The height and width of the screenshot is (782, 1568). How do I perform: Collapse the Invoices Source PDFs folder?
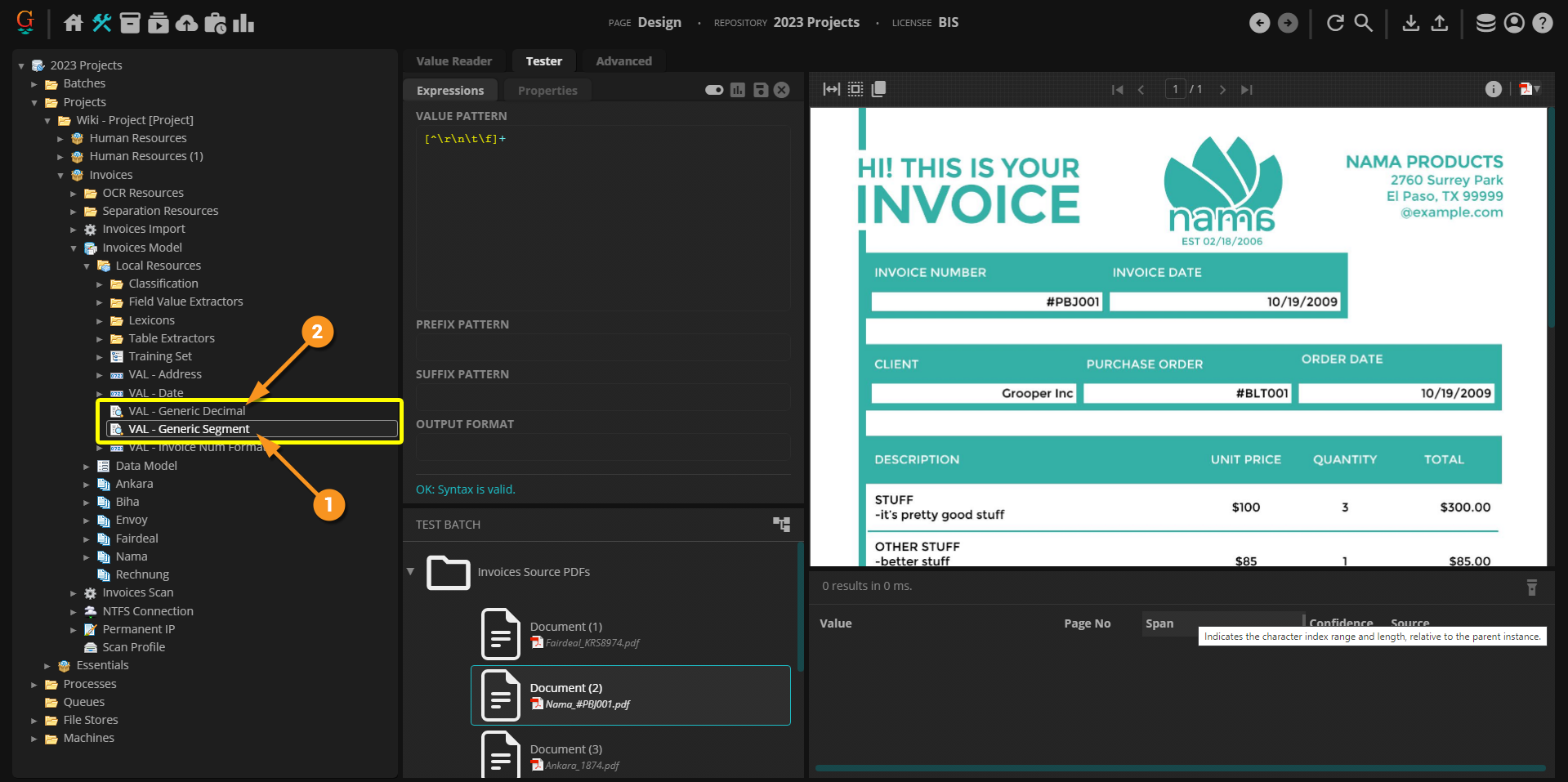(x=410, y=572)
